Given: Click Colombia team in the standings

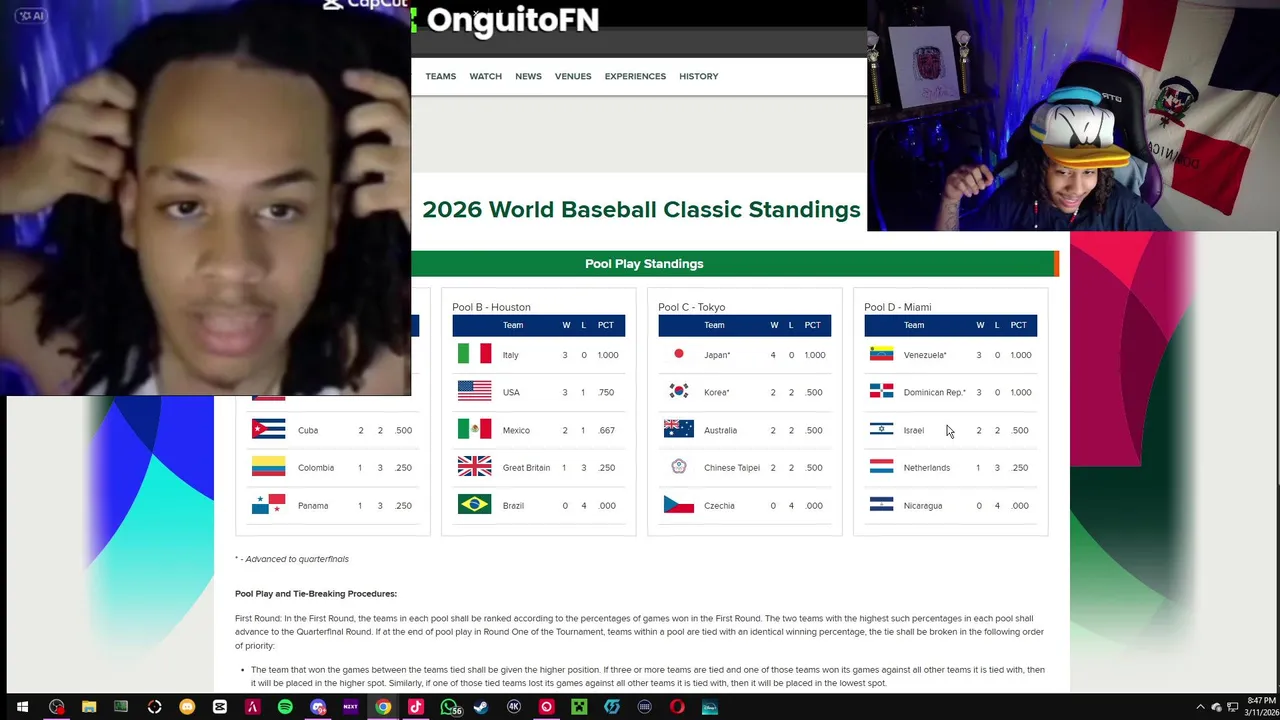Looking at the screenshot, I should pos(315,468).
